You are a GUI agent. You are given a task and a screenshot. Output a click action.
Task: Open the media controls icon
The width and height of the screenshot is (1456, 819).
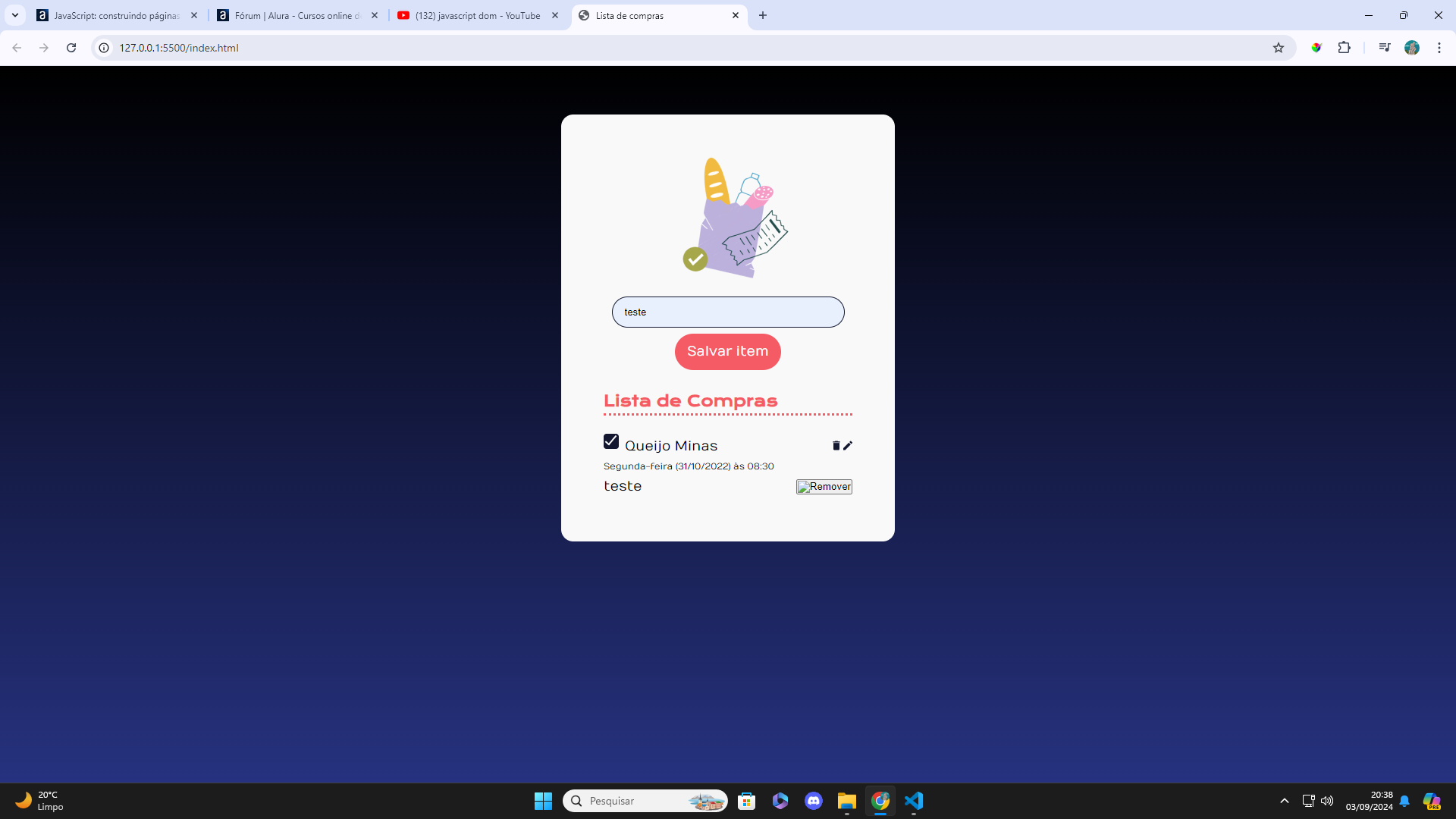point(1385,48)
